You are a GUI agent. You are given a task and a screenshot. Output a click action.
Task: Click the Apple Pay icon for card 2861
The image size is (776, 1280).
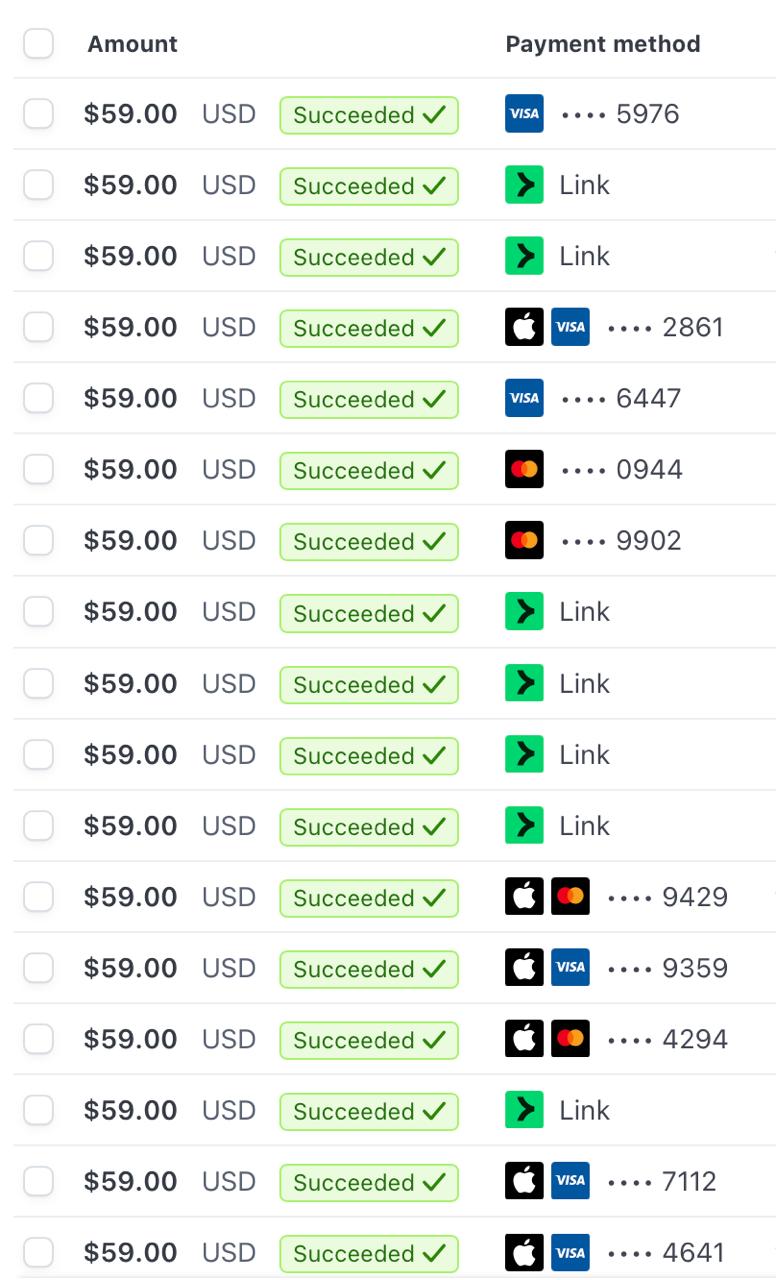[x=524, y=327]
